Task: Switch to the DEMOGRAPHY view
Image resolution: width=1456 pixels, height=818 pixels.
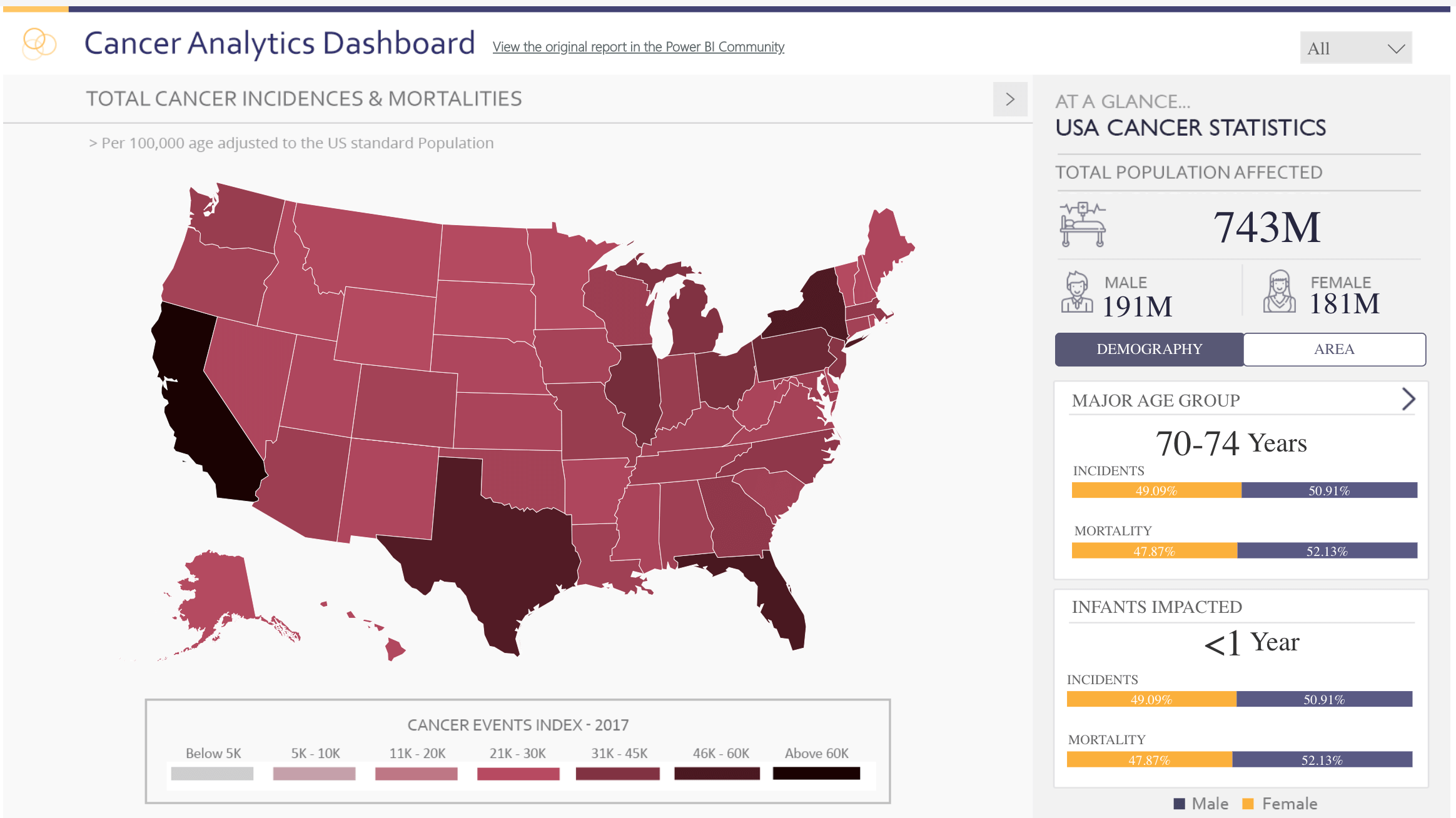Action: point(1149,349)
